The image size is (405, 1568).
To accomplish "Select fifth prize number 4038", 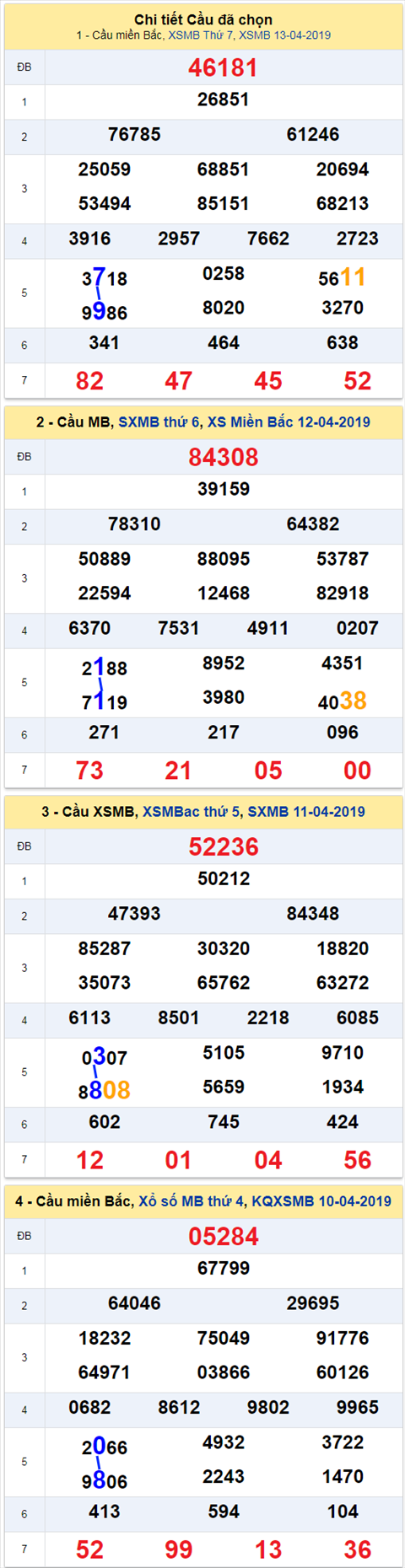I will click(x=343, y=701).
